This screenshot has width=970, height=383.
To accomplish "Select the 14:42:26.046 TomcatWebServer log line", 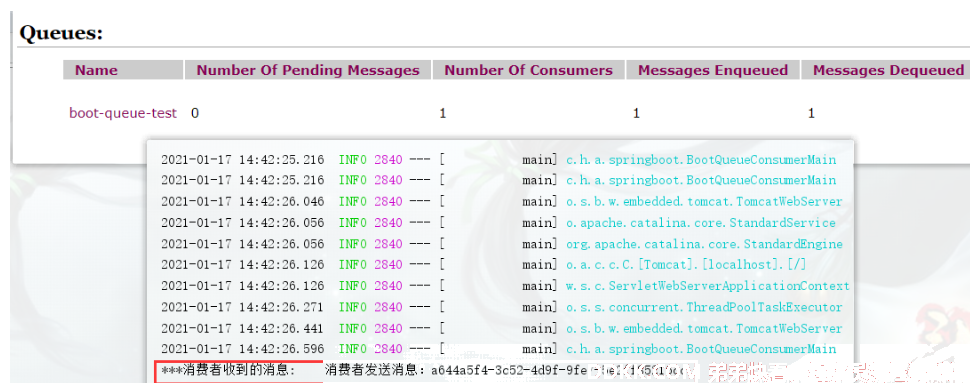I will (502, 202).
